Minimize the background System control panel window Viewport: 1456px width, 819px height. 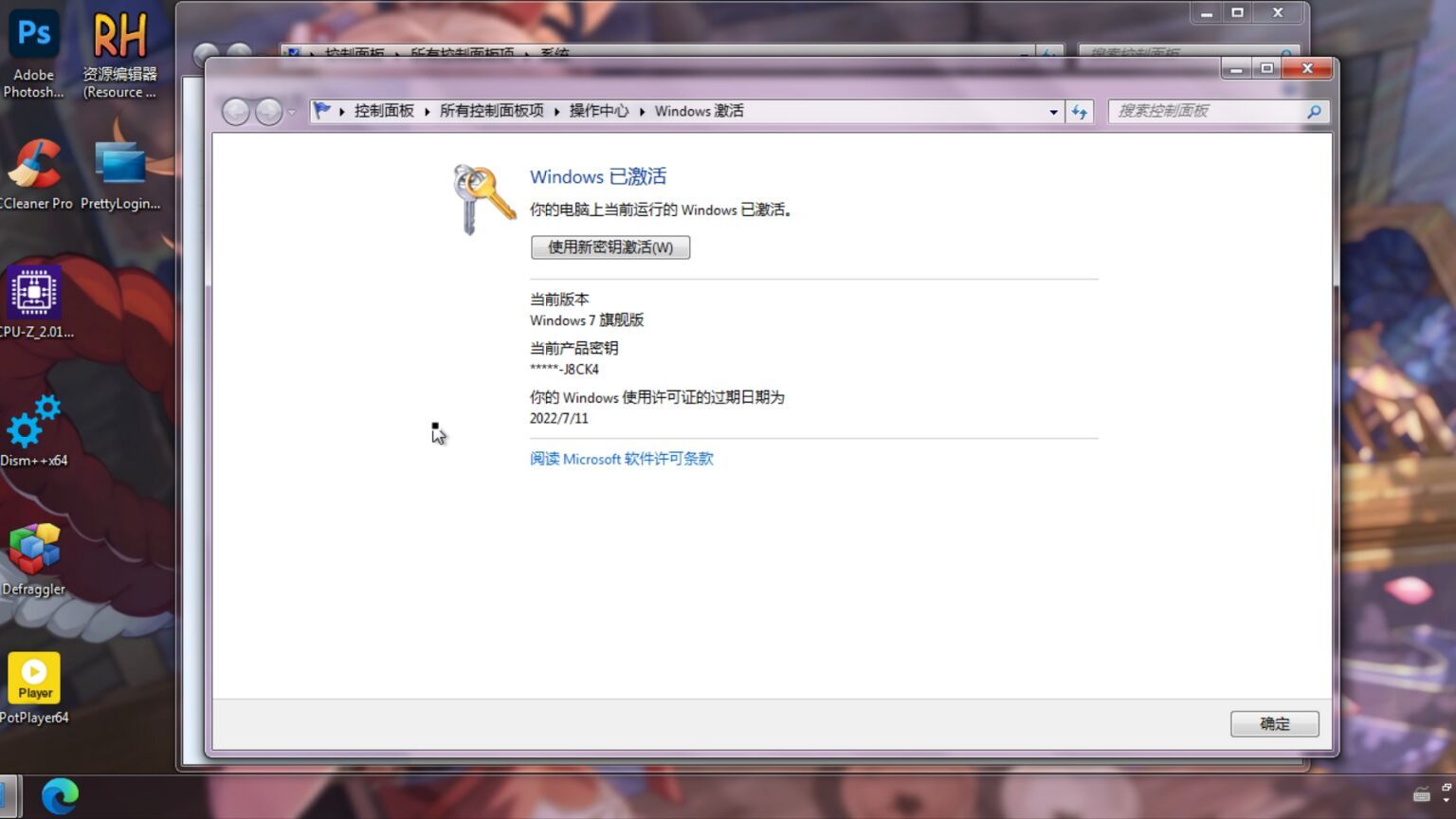1207,13
